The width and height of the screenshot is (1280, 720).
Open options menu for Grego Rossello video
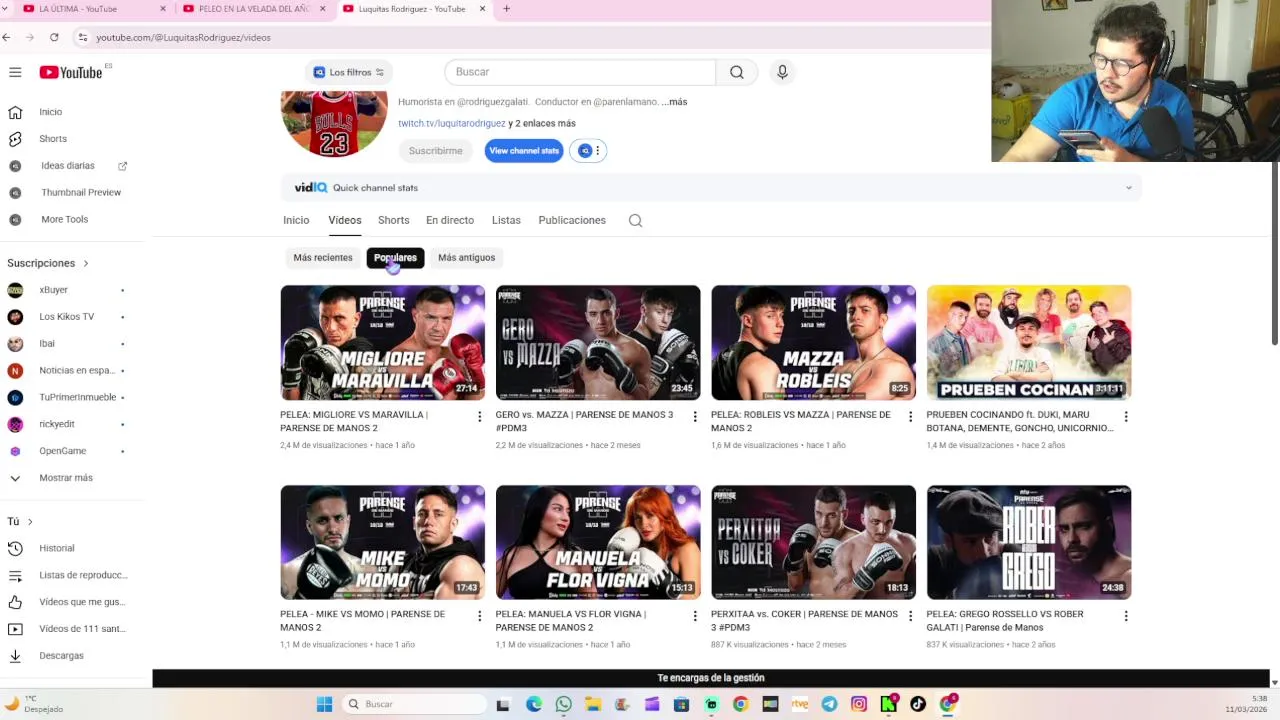coord(1126,617)
